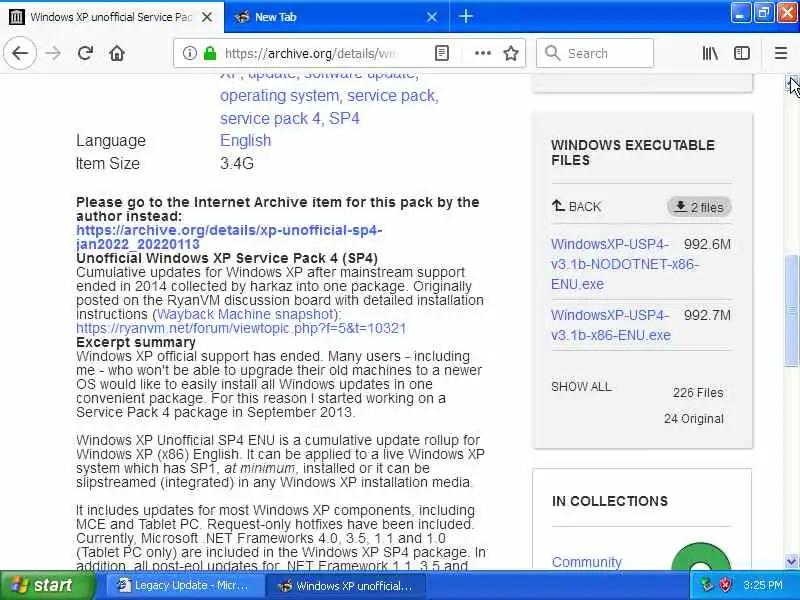The image size is (800, 600).
Task: Click the 992.7M file size
Action: [707, 315]
